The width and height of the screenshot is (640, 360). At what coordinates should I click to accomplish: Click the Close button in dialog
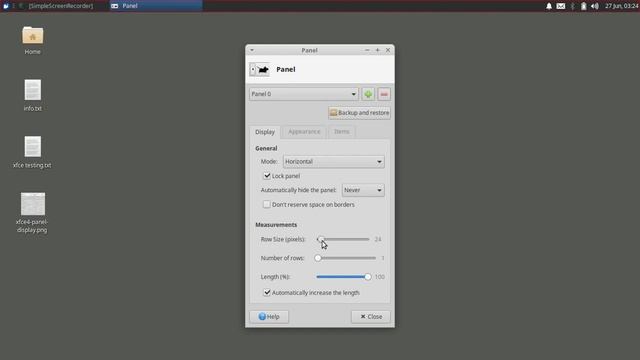371,317
